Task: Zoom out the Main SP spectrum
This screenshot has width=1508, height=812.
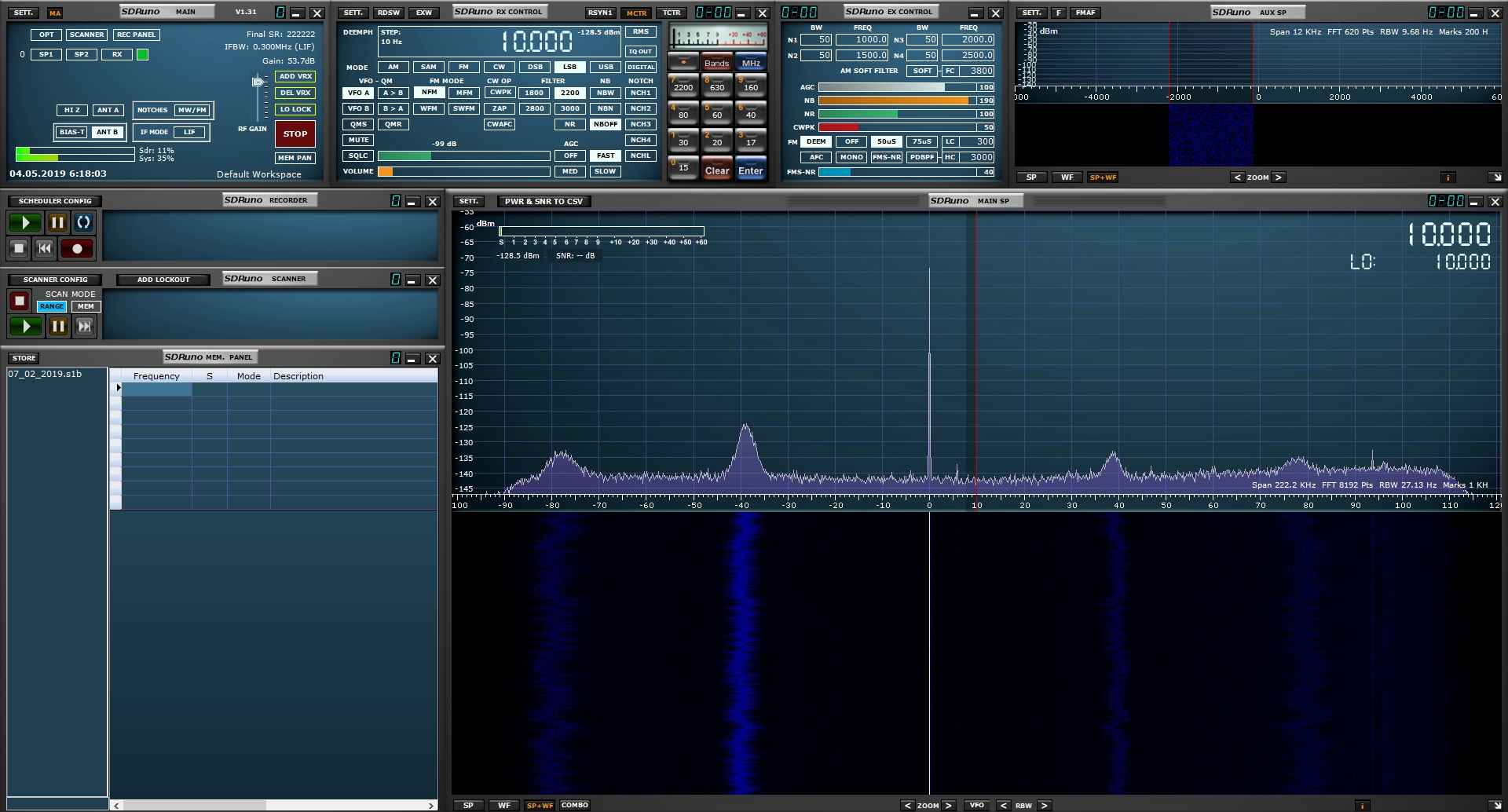Action: [x=908, y=805]
